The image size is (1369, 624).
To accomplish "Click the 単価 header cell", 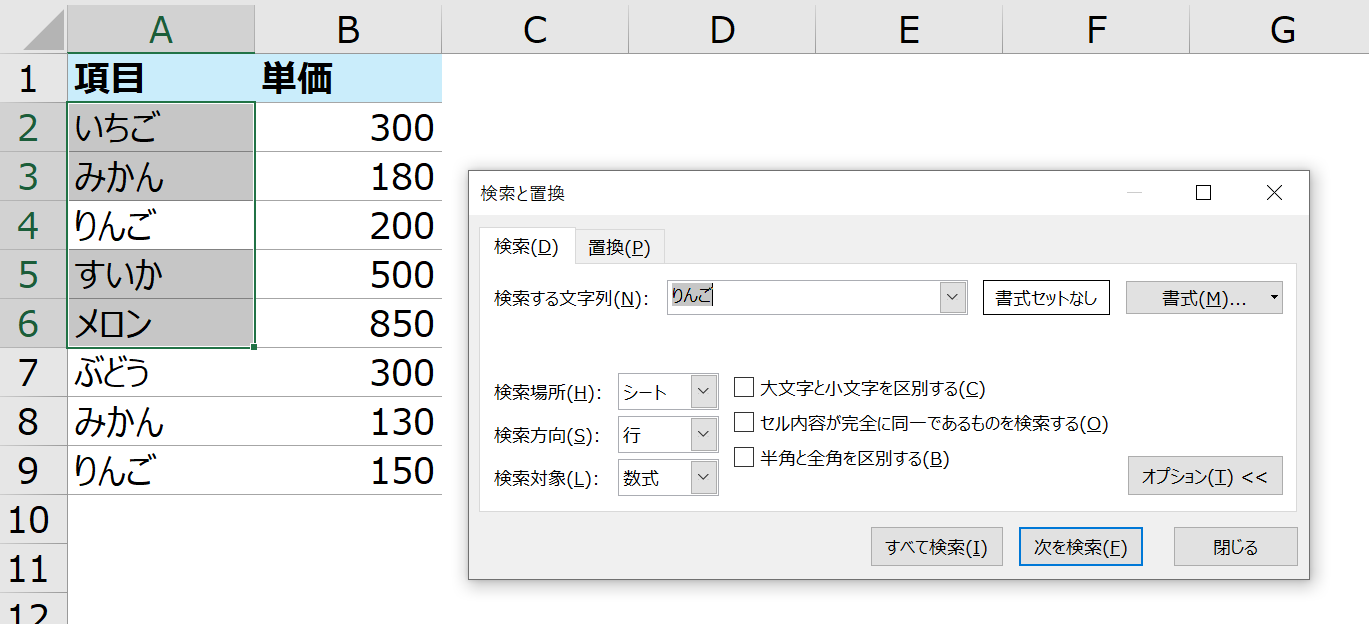I will coord(348,78).
